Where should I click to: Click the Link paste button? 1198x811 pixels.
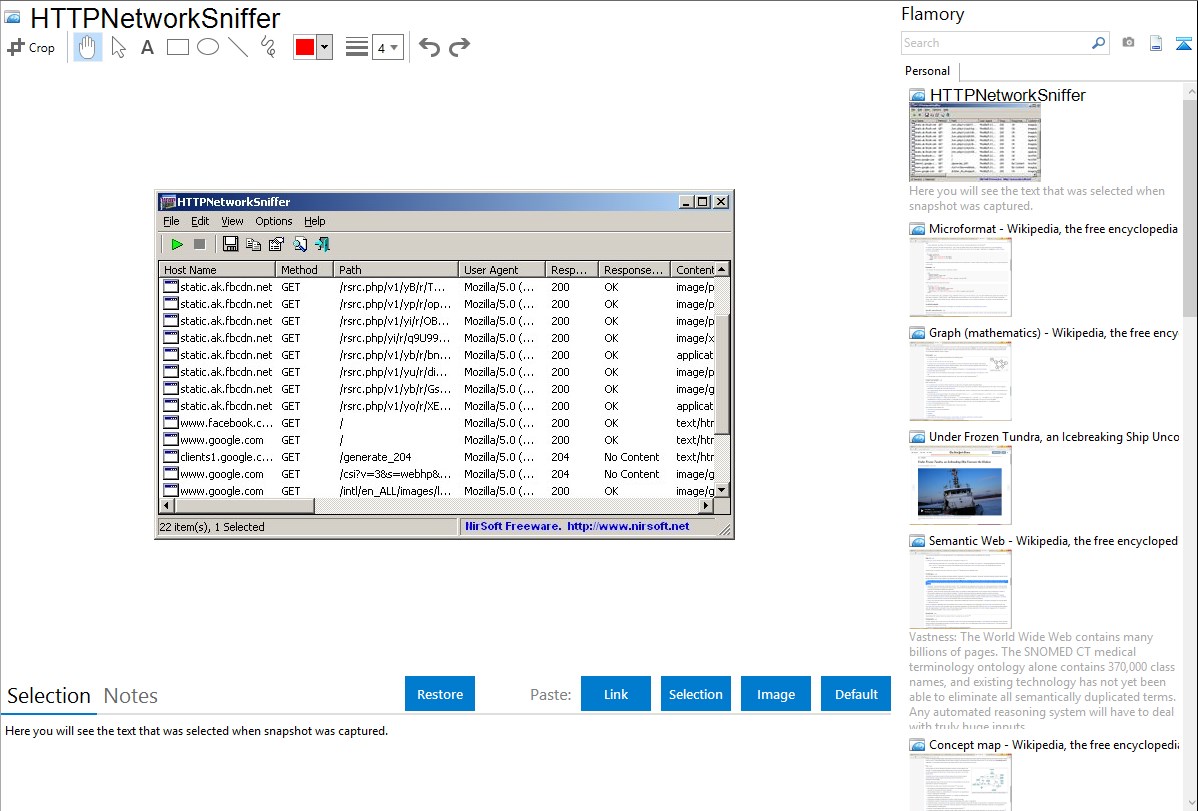tap(616, 694)
